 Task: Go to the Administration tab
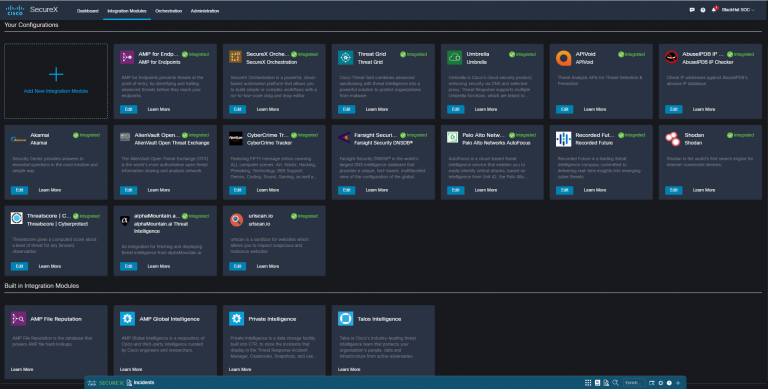205,11
